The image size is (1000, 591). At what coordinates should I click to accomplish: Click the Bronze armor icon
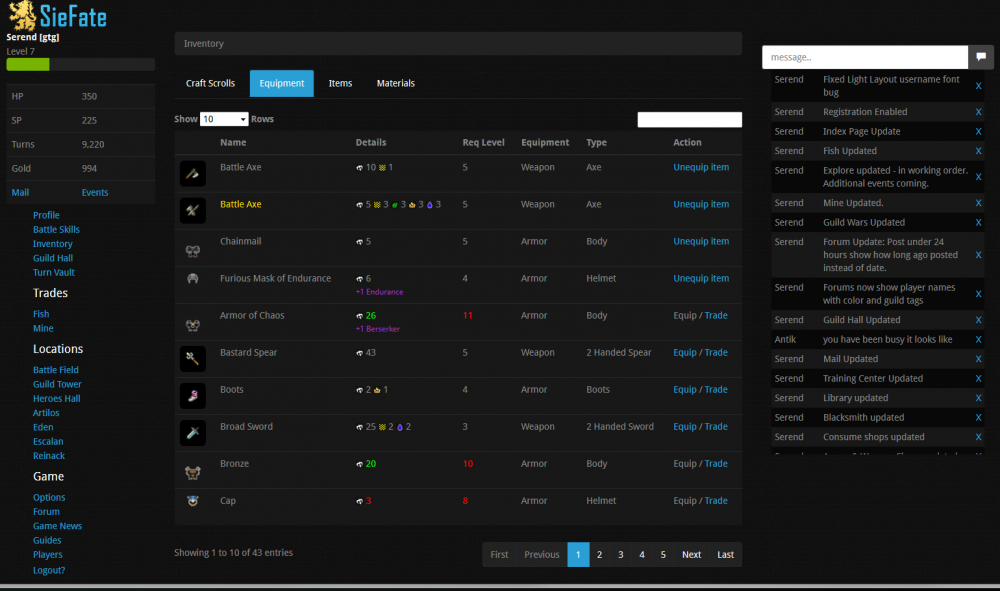coord(192,471)
